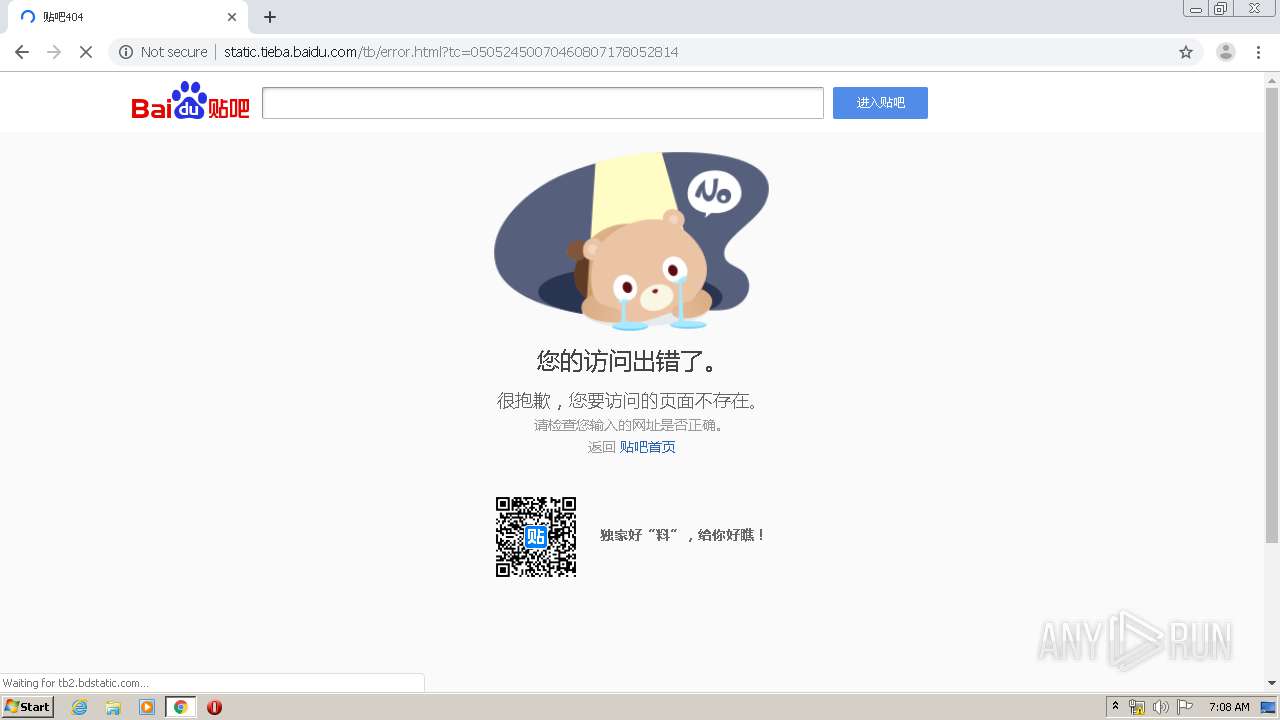Screen dimensions: 1280x720
Task: Launch Internet Explorer from taskbar
Action: coord(80,707)
